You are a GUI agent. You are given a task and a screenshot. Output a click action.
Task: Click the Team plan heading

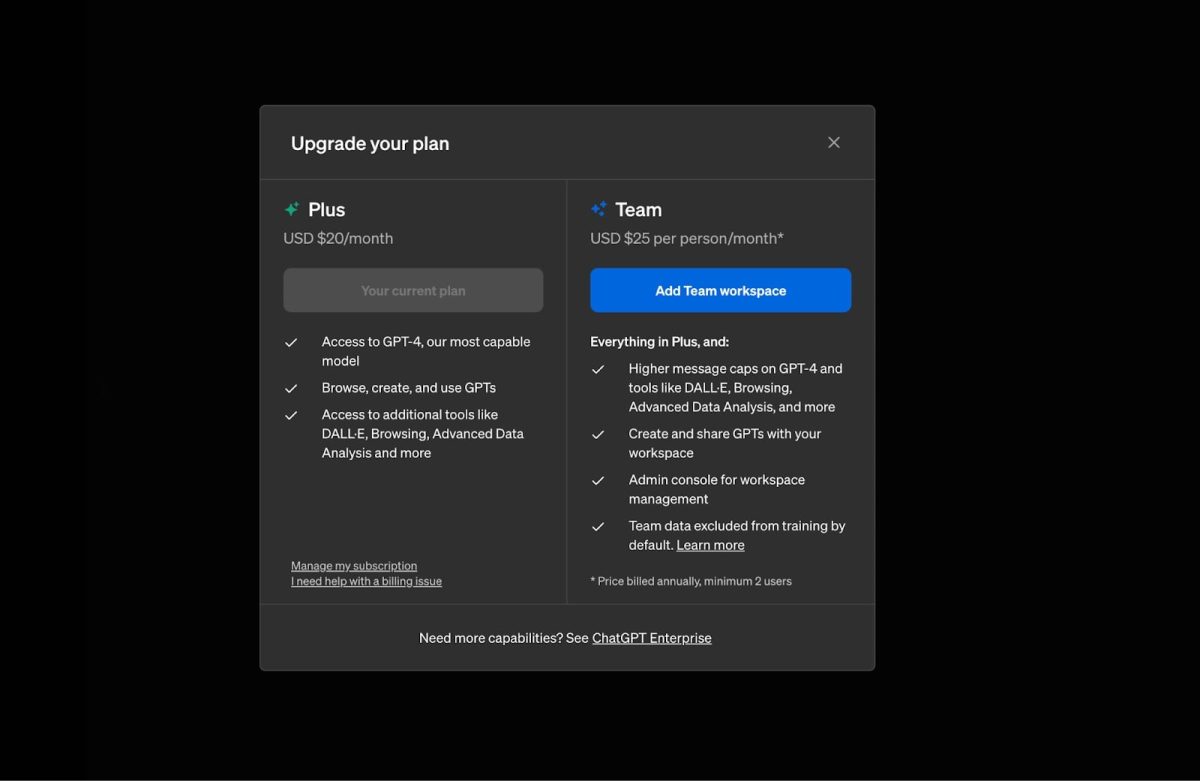pyautogui.click(x=638, y=209)
